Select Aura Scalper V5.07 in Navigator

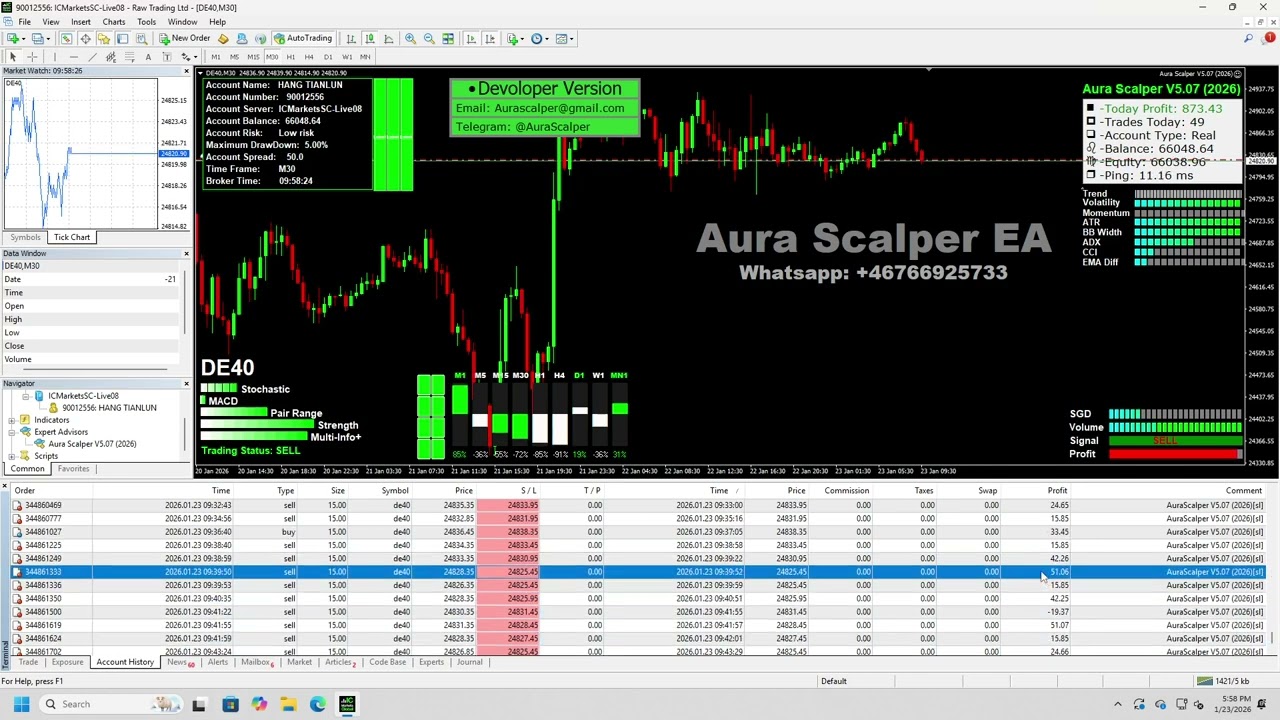(92, 444)
